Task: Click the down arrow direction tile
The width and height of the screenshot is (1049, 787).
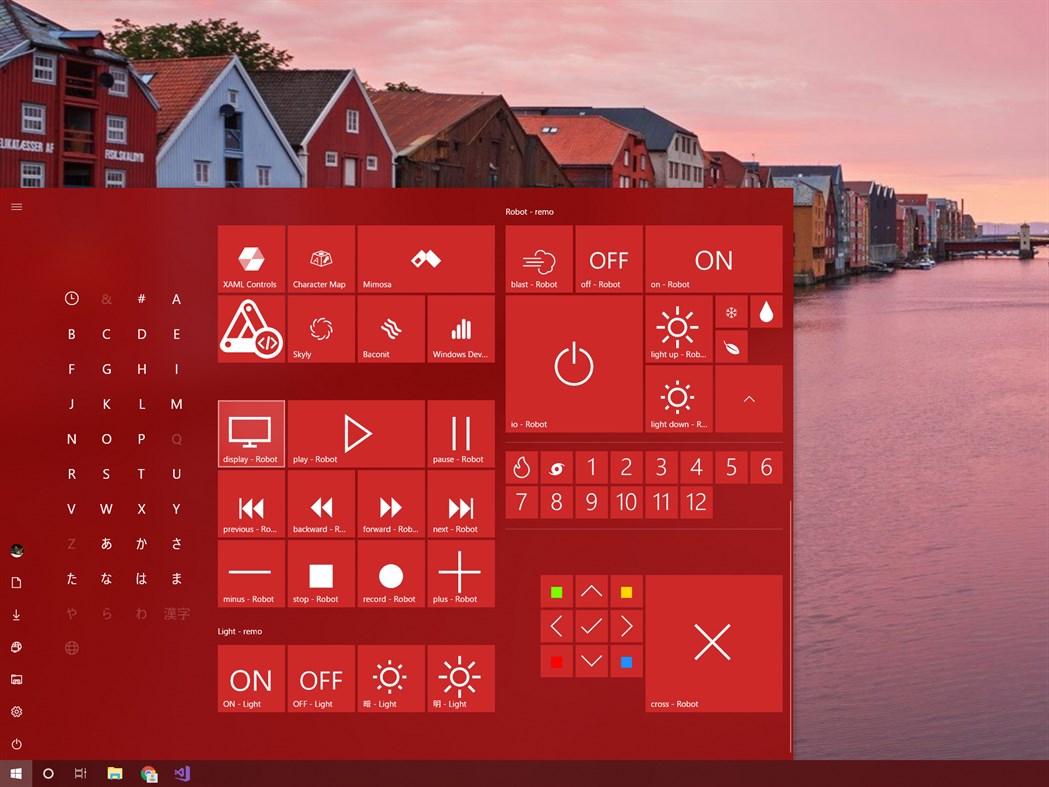Action: pos(591,662)
